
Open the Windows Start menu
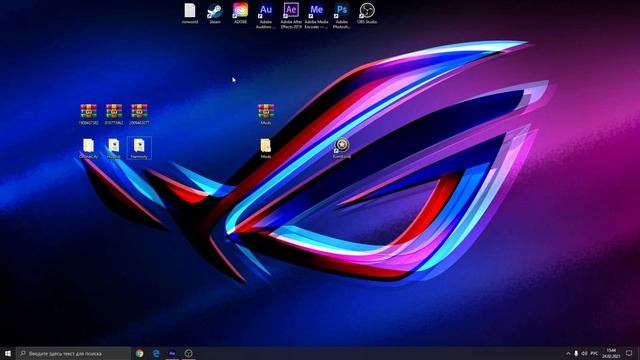[x=8, y=353]
